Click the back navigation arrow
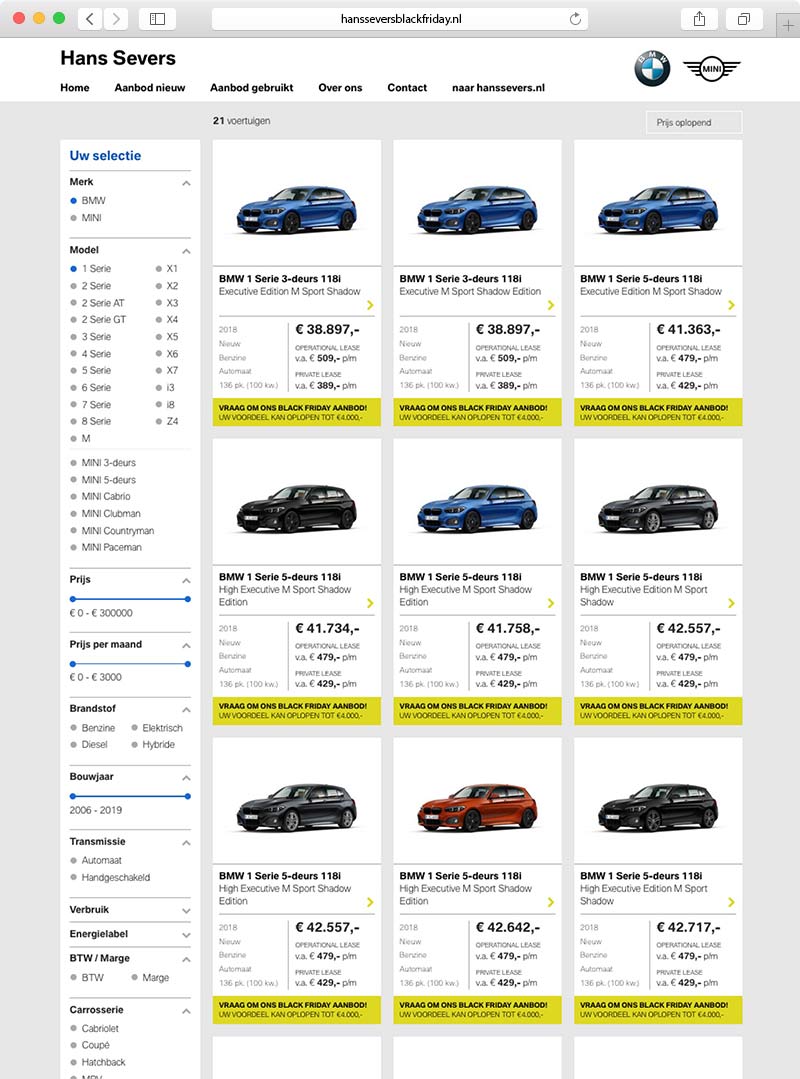Screen dimensions: 800x1079 point(88,18)
